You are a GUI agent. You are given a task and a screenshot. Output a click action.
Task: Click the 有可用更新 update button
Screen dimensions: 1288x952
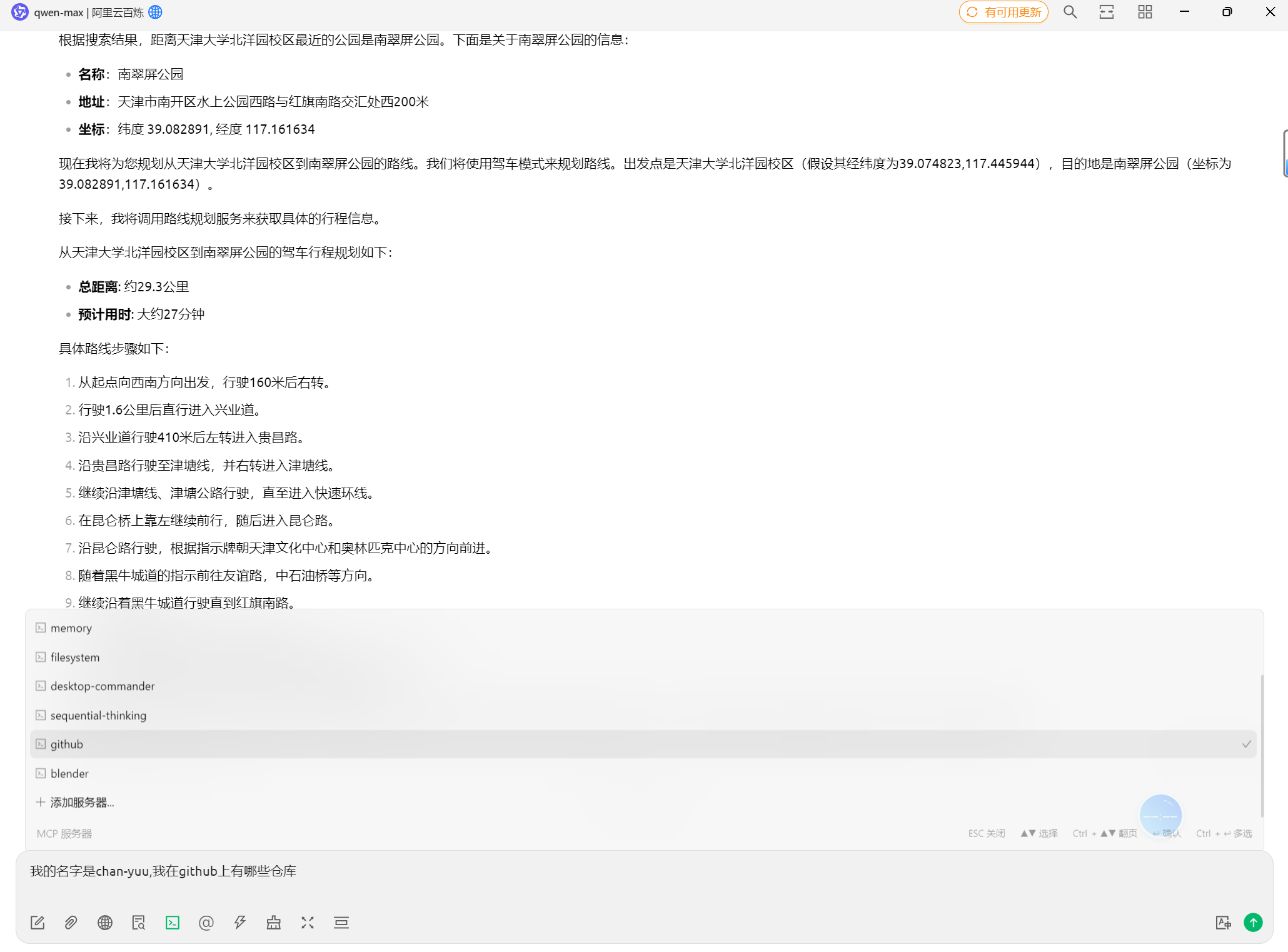1004,12
